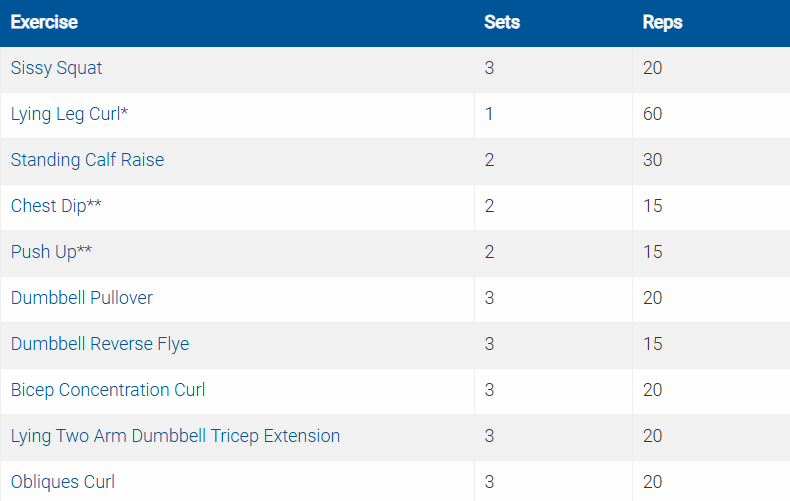Screen dimensions: 790x501
Task: Open the Bicep Concentration Curl link
Action: tap(108, 390)
